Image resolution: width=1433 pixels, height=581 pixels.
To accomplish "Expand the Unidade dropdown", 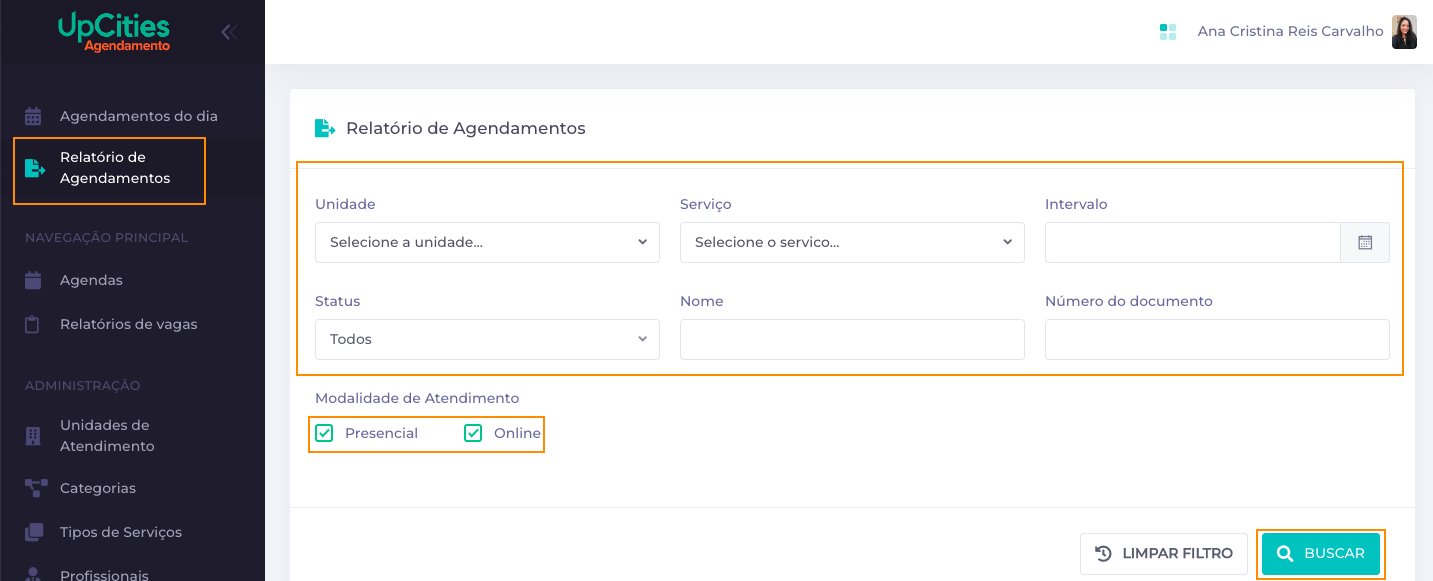I will 487,242.
